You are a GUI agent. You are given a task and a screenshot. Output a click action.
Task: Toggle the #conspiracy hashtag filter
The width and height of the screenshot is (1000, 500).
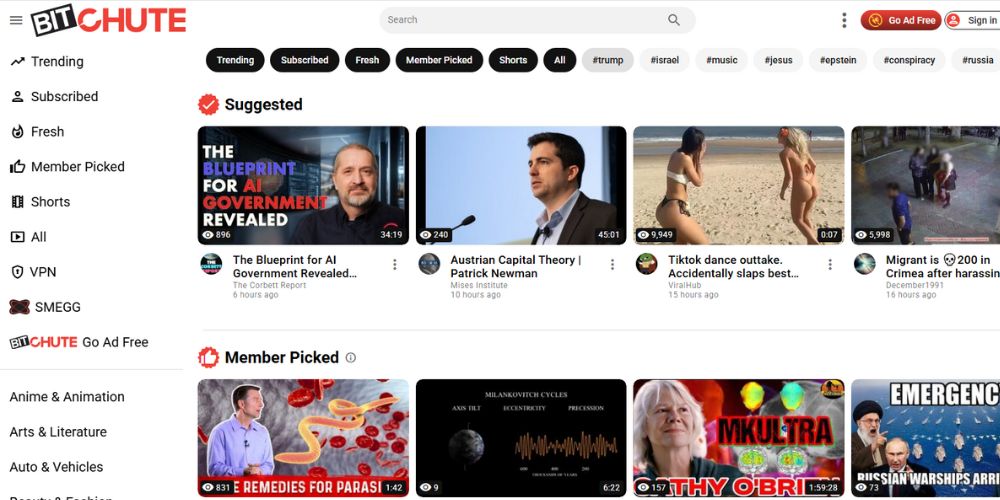(x=909, y=60)
